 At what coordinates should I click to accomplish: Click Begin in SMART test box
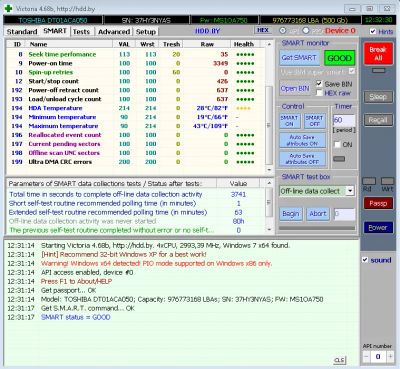[x=291, y=214]
